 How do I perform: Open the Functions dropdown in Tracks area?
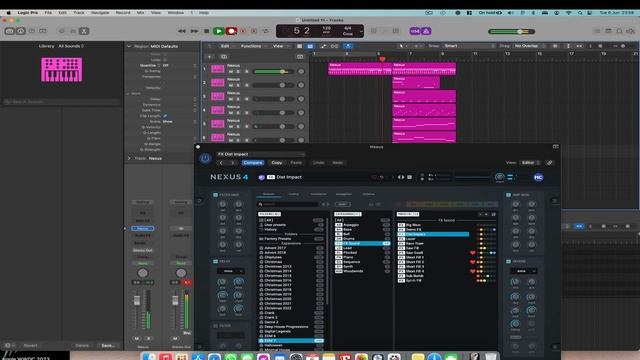(x=253, y=46)
